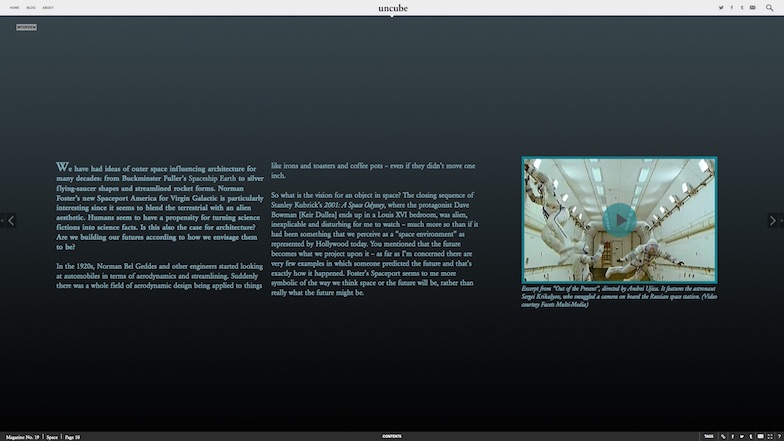
Task: Copy link via bottom bar link icon
Action: click(x=723, y=436)
